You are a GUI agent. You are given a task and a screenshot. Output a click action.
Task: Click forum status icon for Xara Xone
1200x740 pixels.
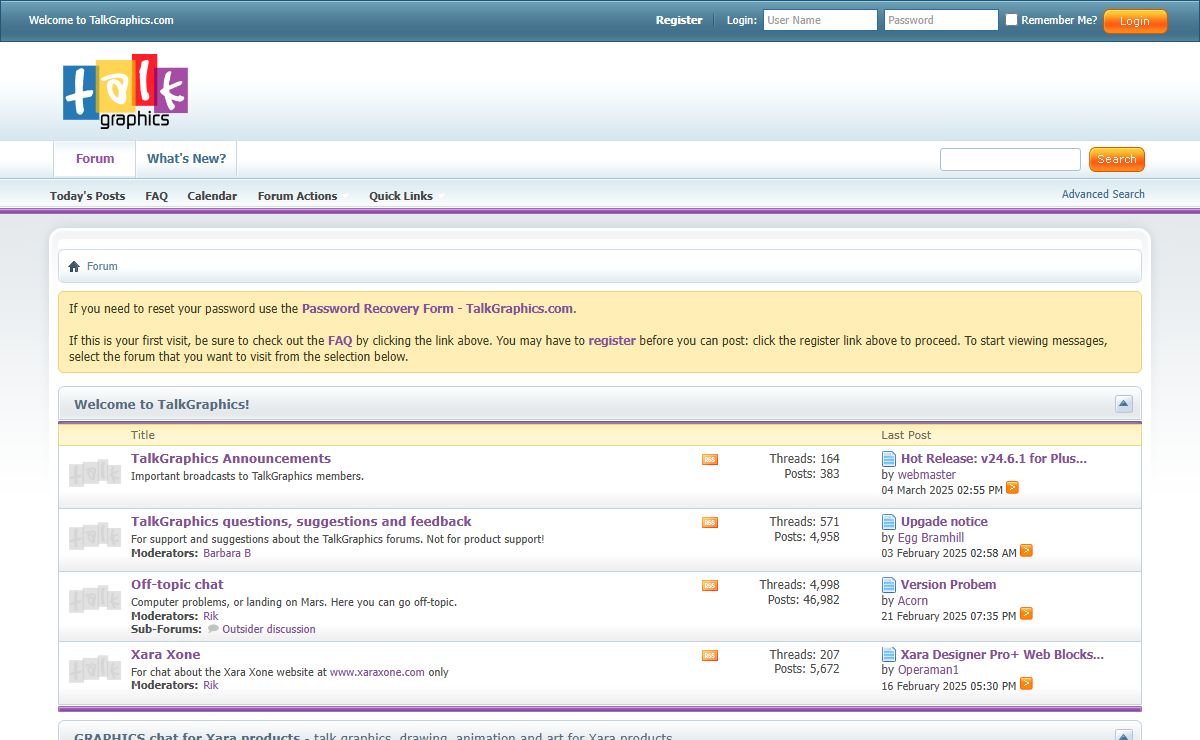95,669
